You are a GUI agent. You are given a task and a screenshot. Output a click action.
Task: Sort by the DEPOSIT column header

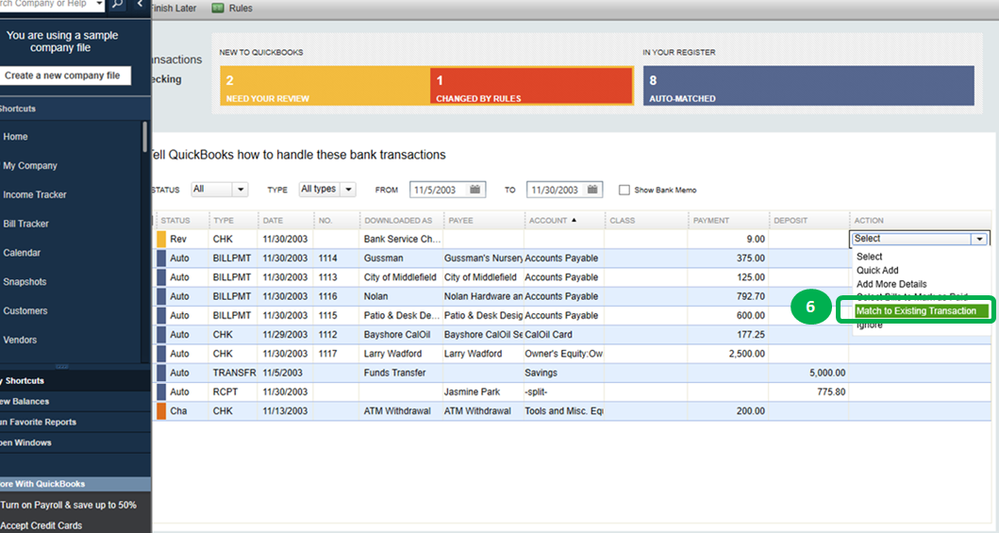tap(790, 220)
